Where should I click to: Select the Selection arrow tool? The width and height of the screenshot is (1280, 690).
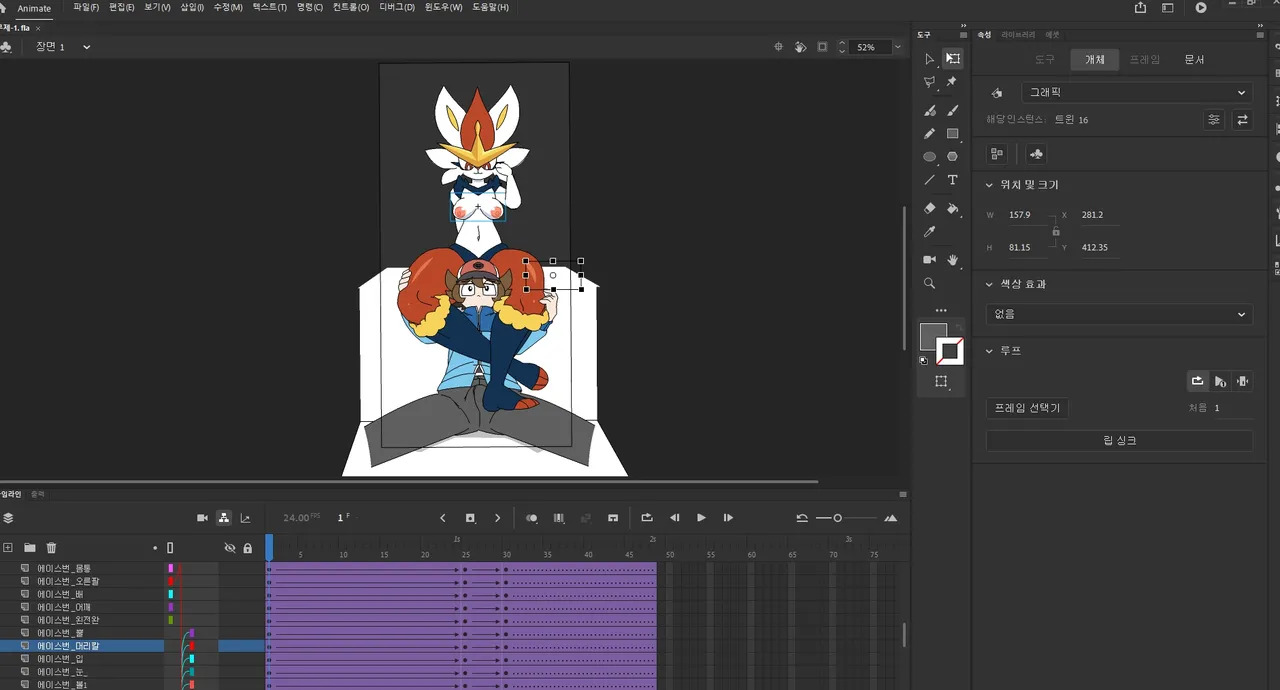pos(930,59)
